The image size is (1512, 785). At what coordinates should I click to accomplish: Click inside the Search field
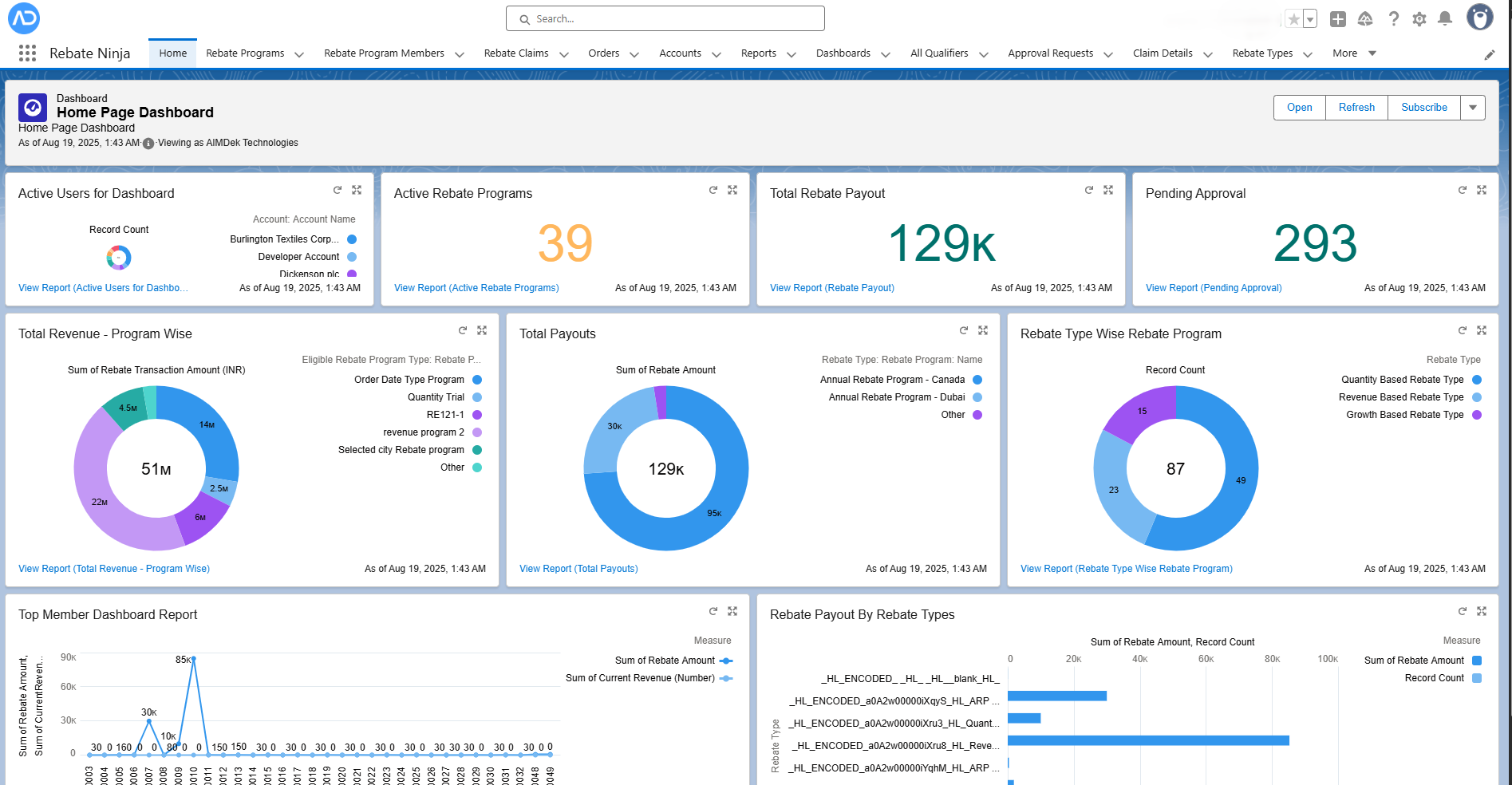[665, 18]
